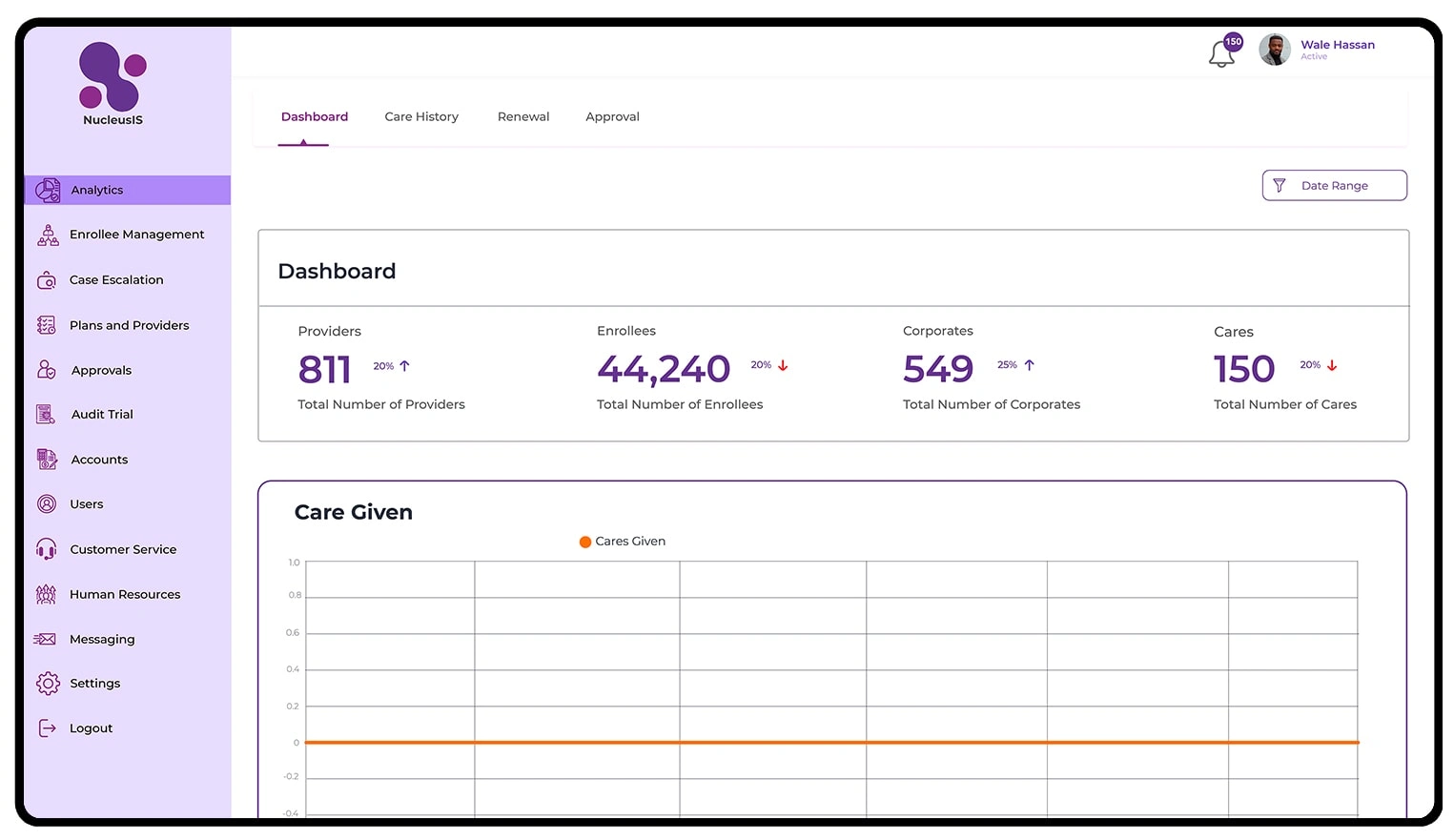Viewport: 1454px width, 840px height.
Task: Click the red down arrow beside Cares 20%
Action: tap(1332, 365)
